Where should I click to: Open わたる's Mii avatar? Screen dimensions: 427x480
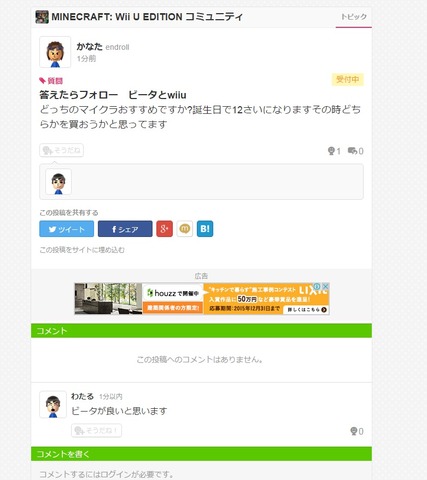click(53, 405)
